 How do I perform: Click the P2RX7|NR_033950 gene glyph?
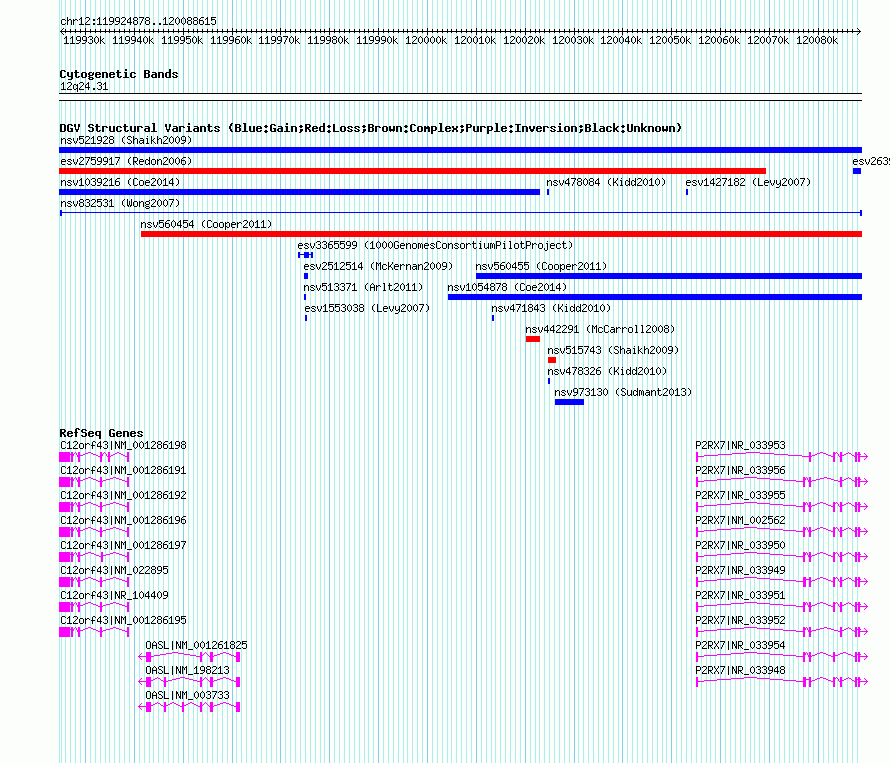click(782, 557)
